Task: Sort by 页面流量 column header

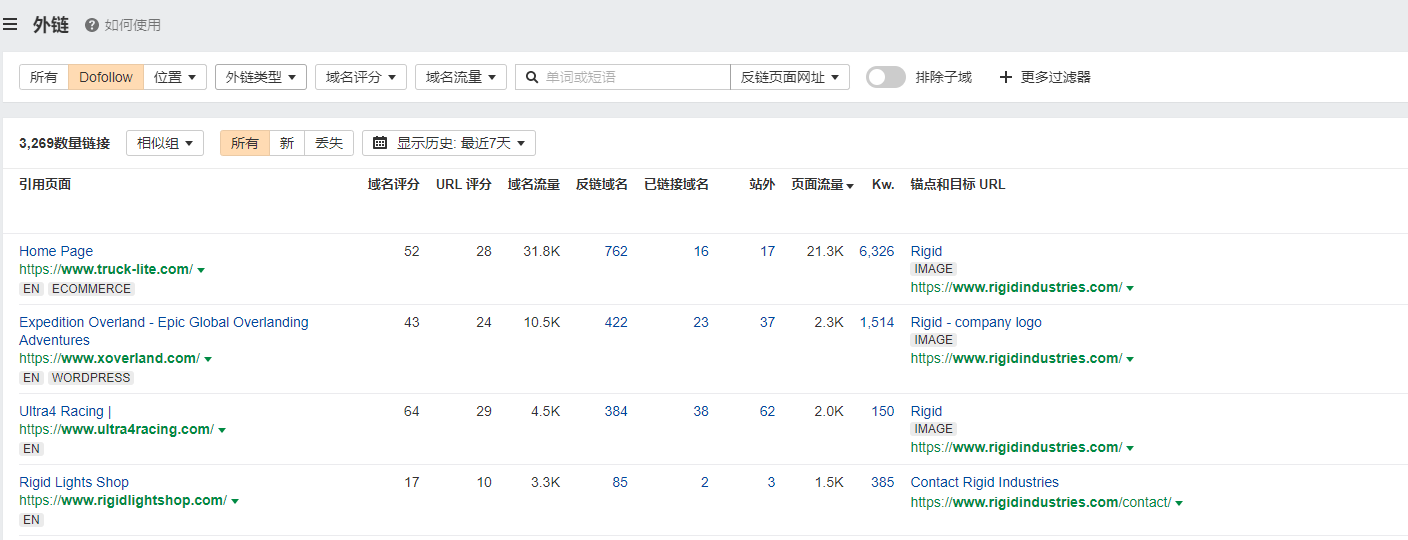Action: pyautogui.click(x=822, y=184)
